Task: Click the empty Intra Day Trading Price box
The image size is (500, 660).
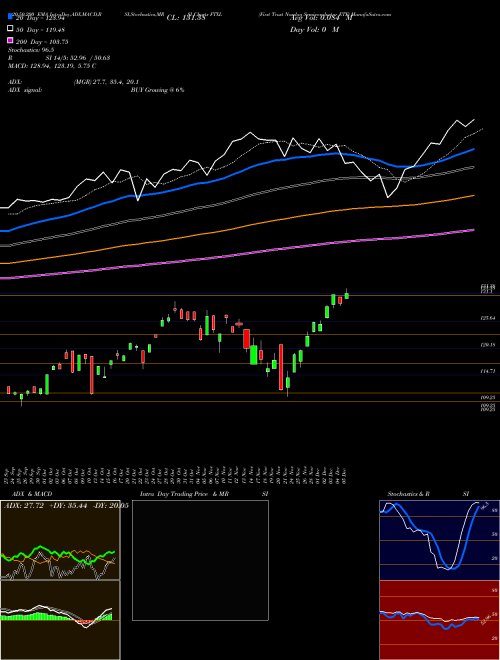Action: pyautogui.click(x=200, y=560)
